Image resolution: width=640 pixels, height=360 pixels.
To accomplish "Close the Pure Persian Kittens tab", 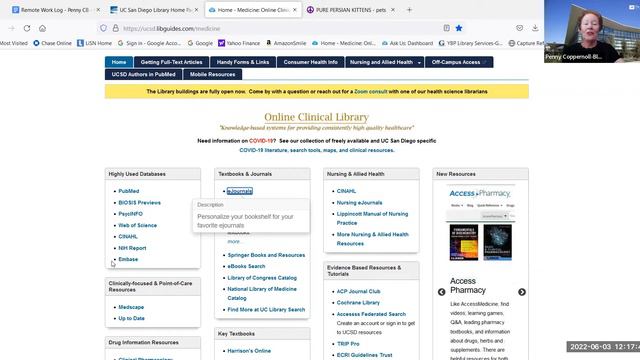I will click(x=393, y=10).
